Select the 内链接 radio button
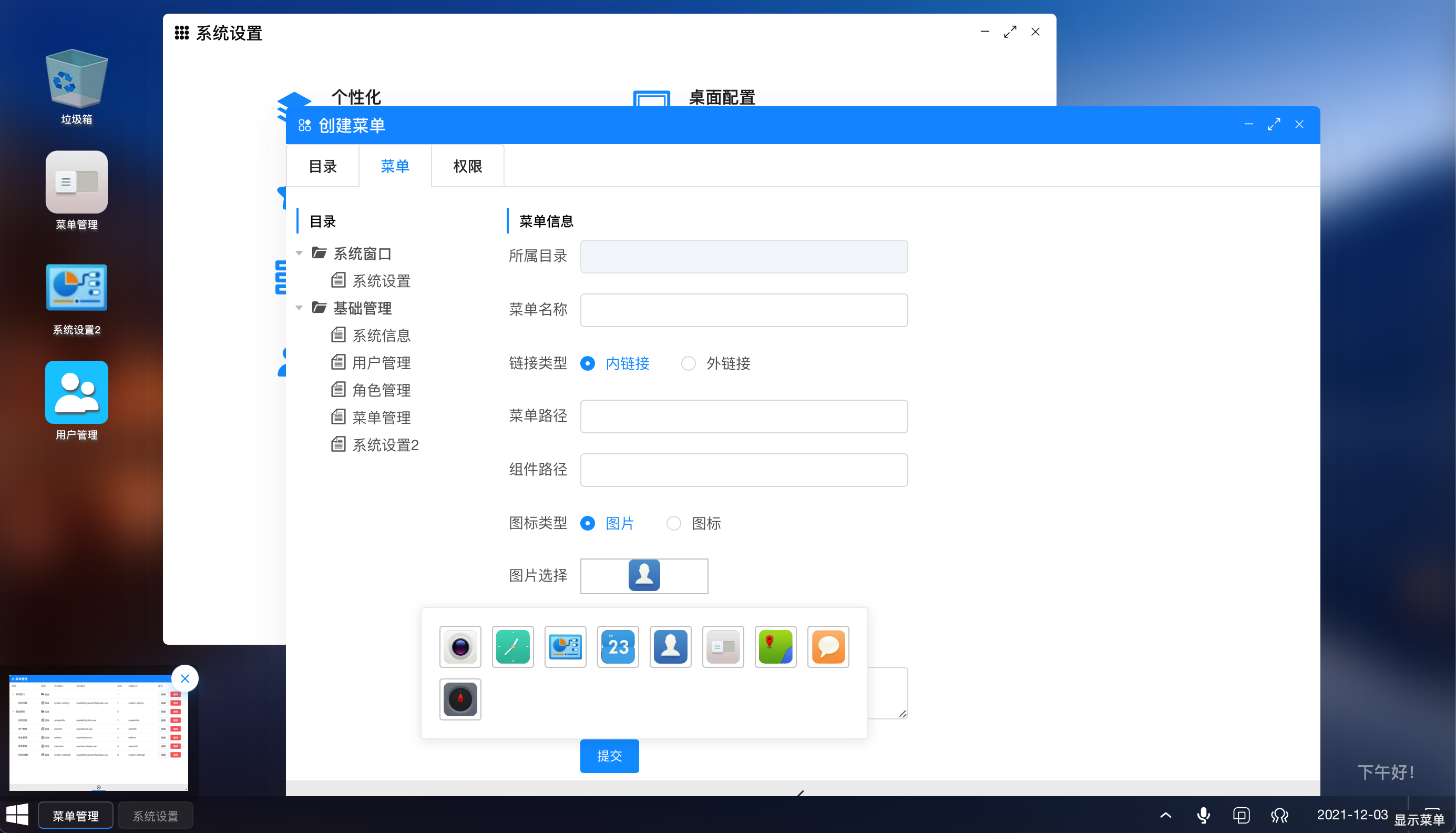This screenshot has height=833, width=1456. click(588, 363)
